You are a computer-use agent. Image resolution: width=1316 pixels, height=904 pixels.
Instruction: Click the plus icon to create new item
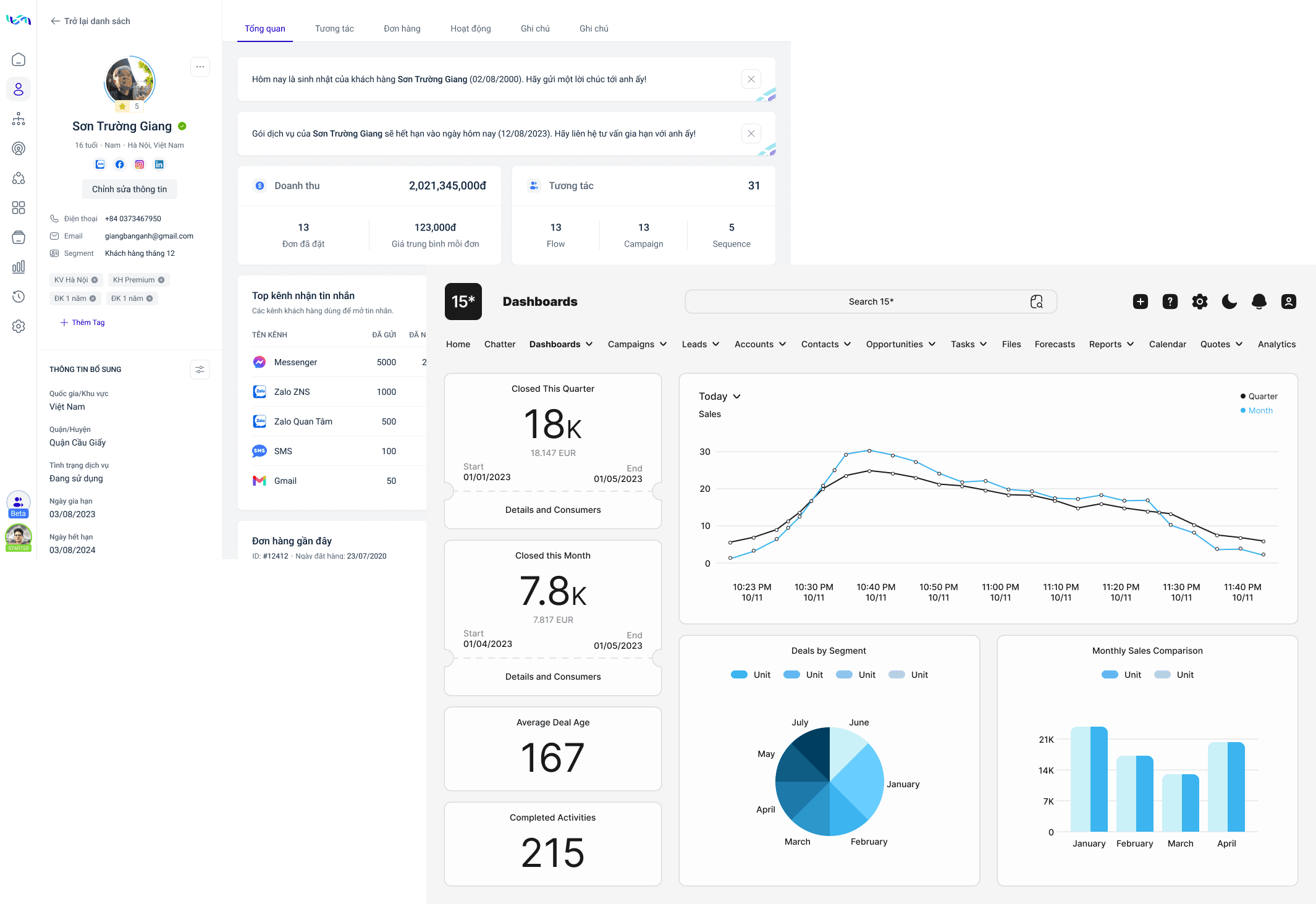pyautogui.click(x=1140, y=302)
